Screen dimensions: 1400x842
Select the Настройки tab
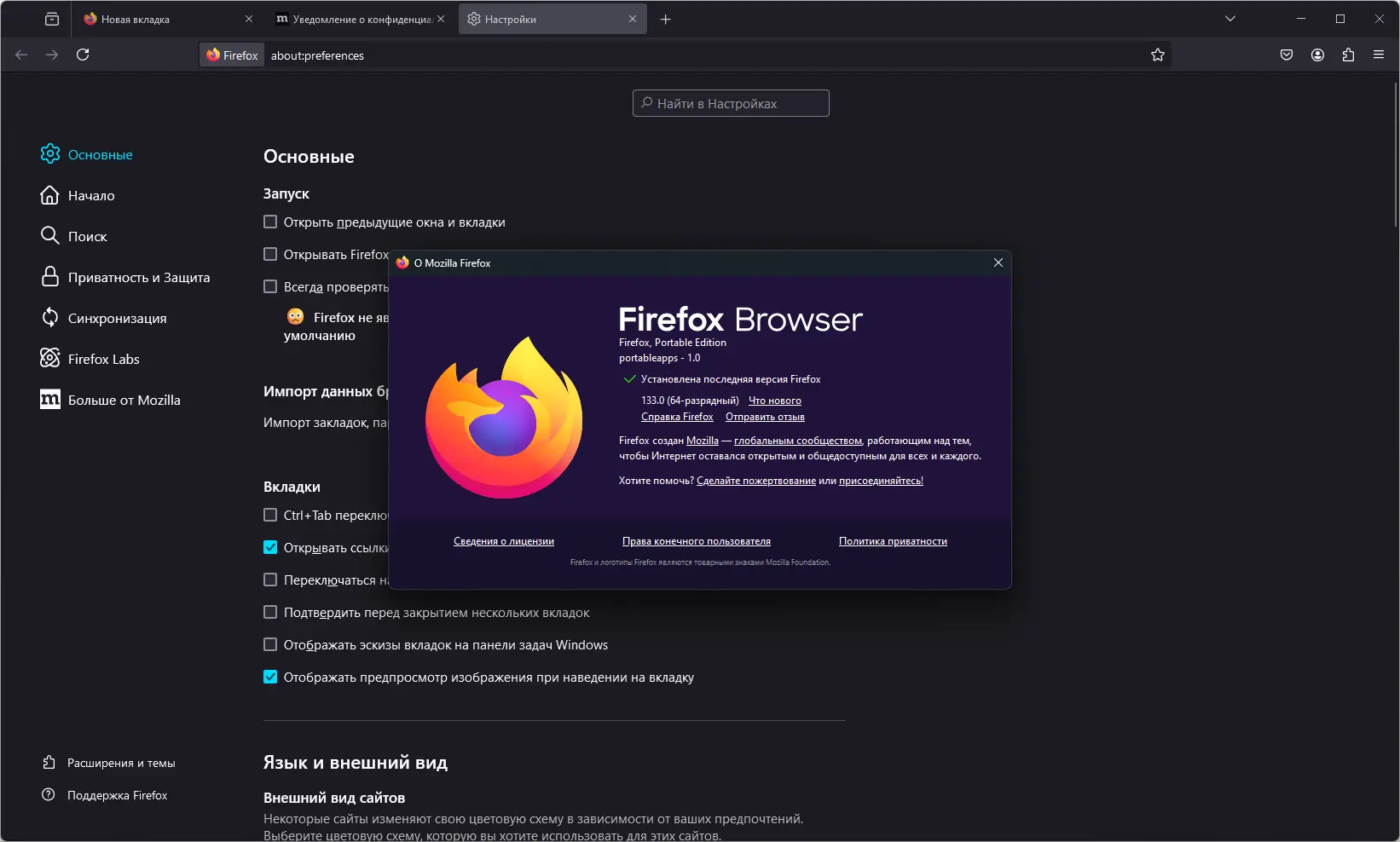click(552, 19)
